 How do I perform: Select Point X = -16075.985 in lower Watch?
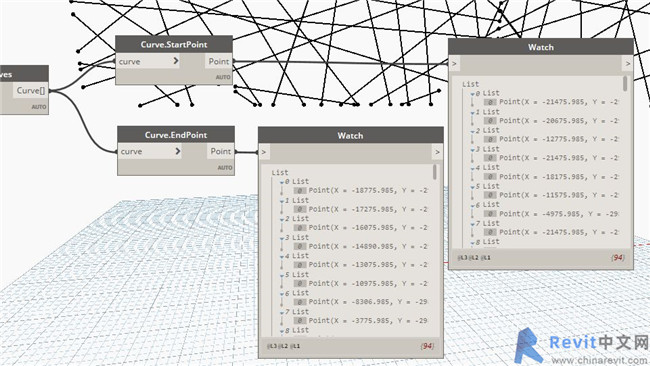click(x=368, y=228)
